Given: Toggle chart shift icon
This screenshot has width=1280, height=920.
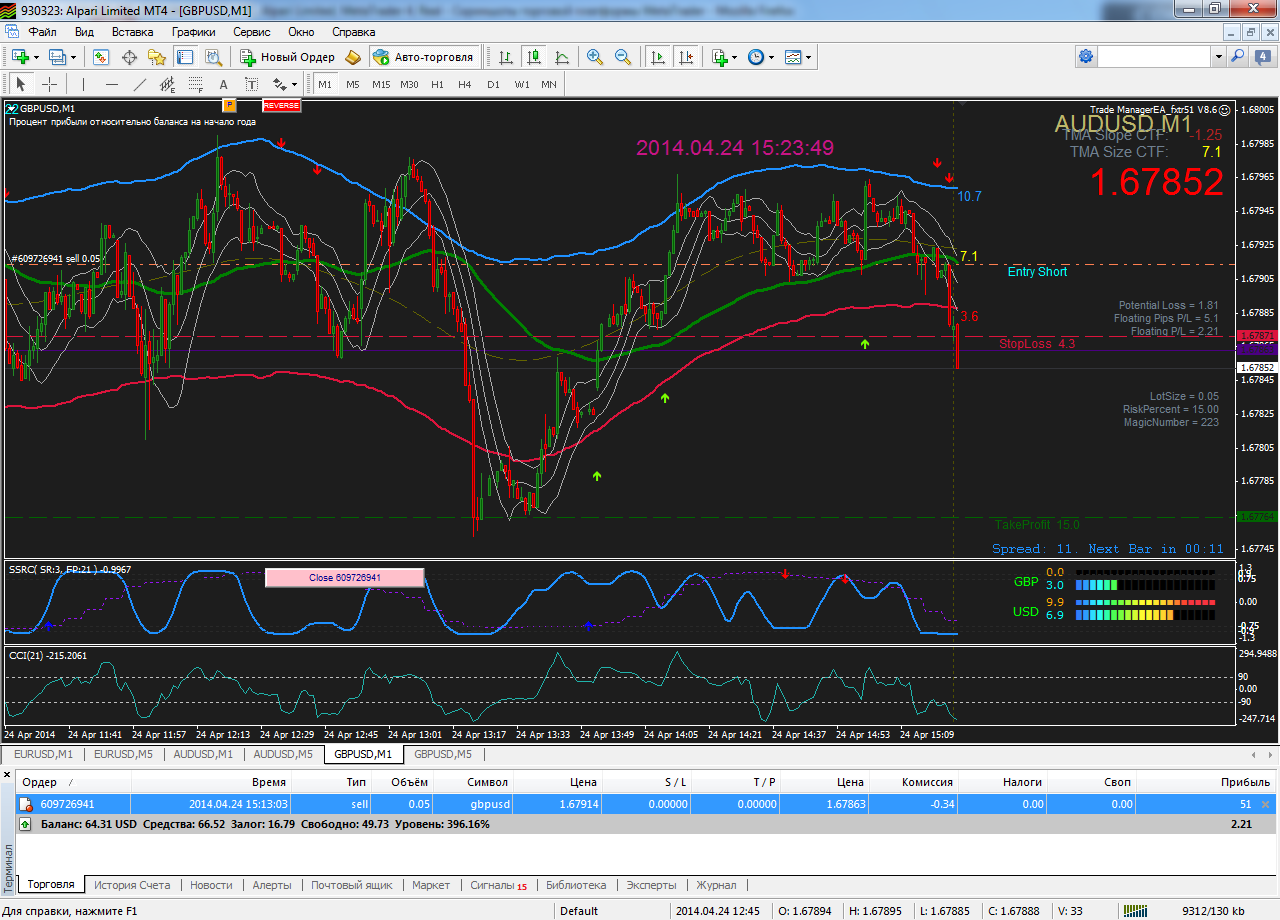Looking at the screenshot, I should point(685,57).
